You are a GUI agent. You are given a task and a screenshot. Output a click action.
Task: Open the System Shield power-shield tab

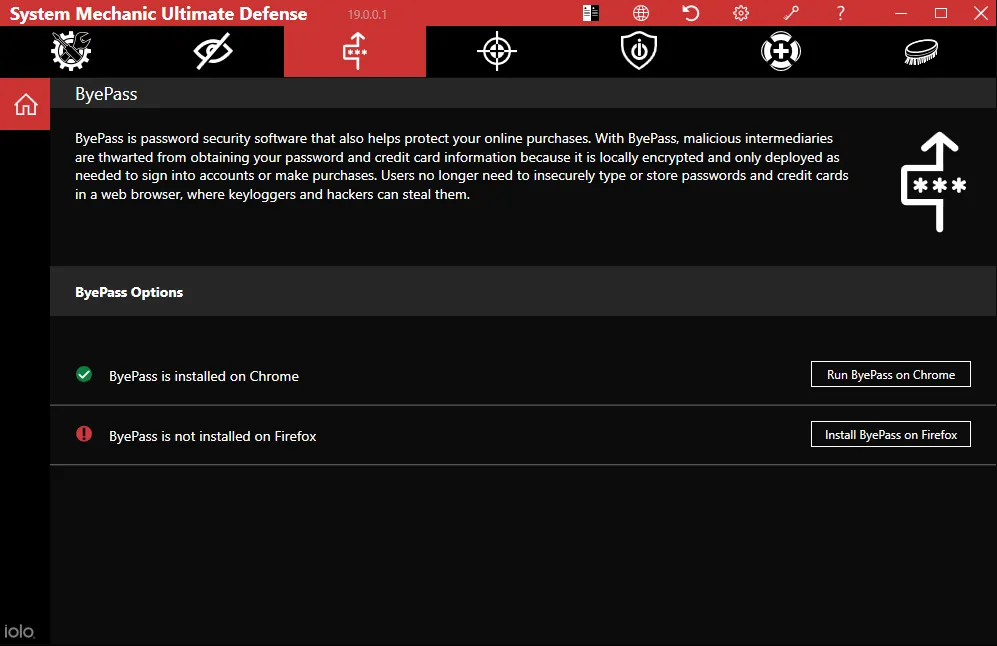[638, 51]
